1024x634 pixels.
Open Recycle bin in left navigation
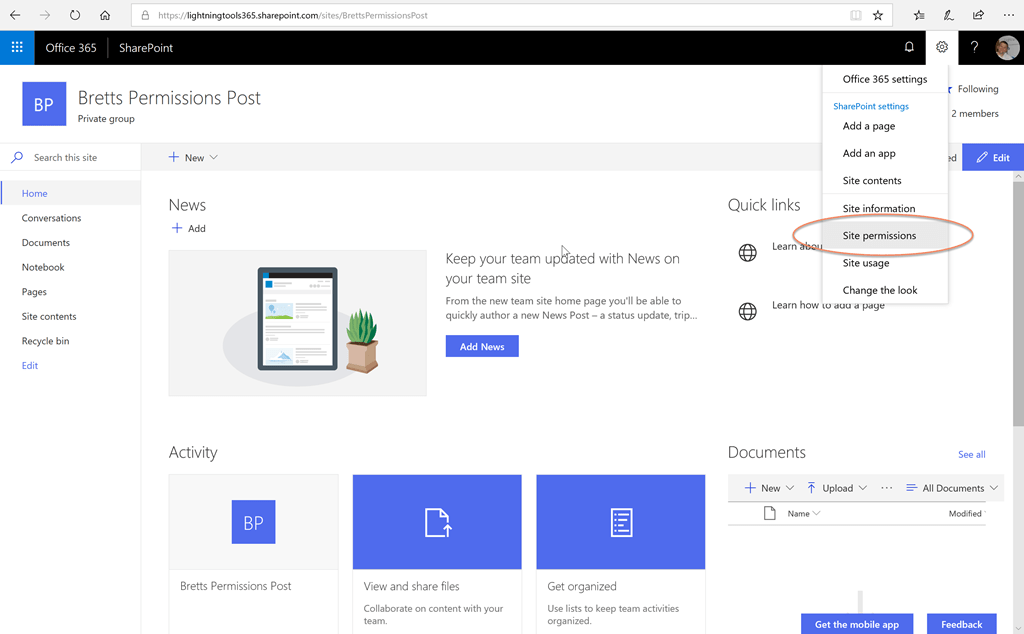45,341
